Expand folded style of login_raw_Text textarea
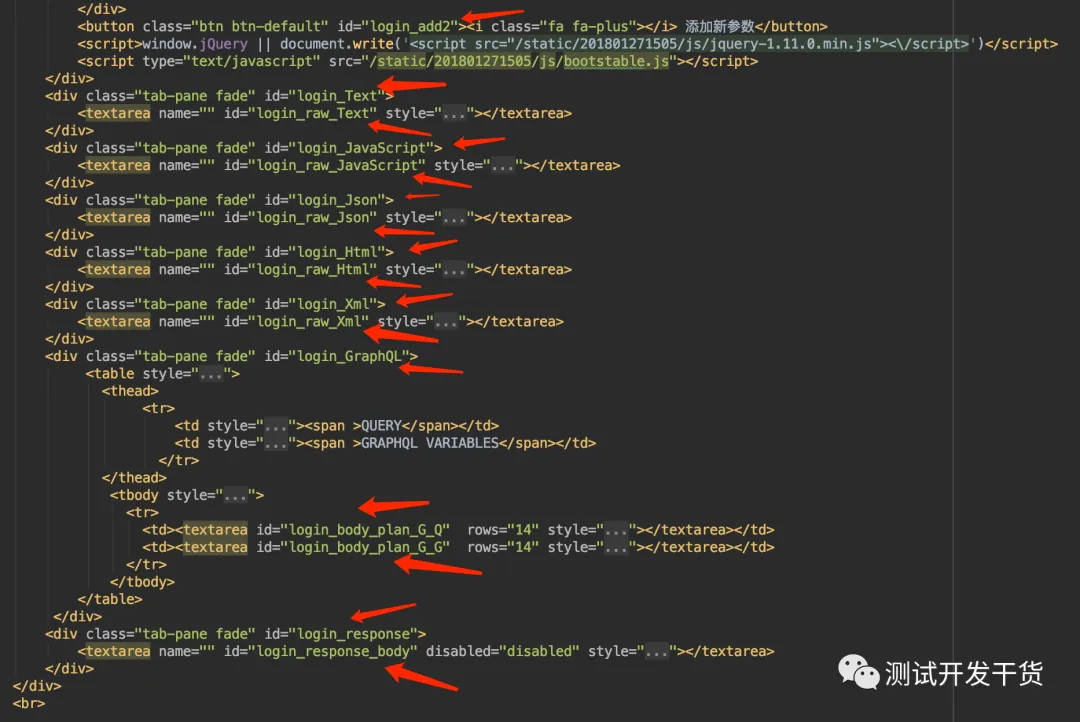 pos(454,114)
